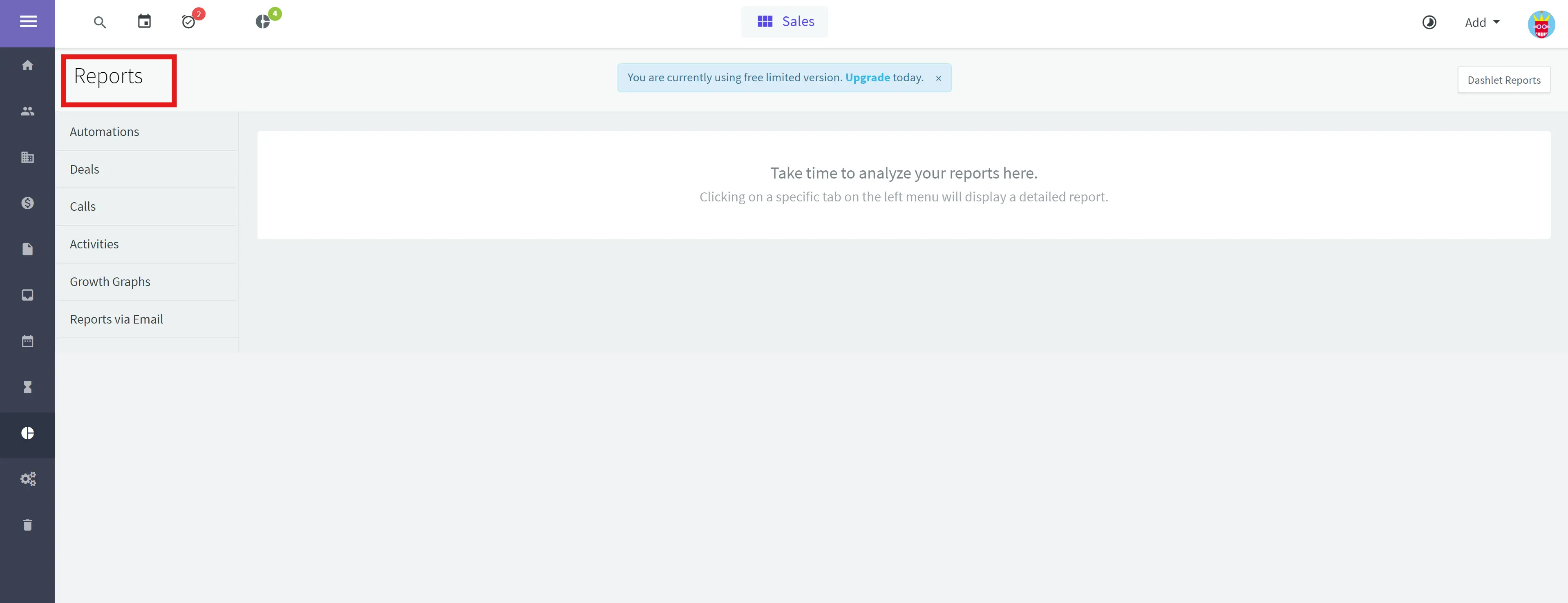Open the calendar icon in top bar
Image resolution: width=1568 pixels, height=603 pixels.
(144, 22)
